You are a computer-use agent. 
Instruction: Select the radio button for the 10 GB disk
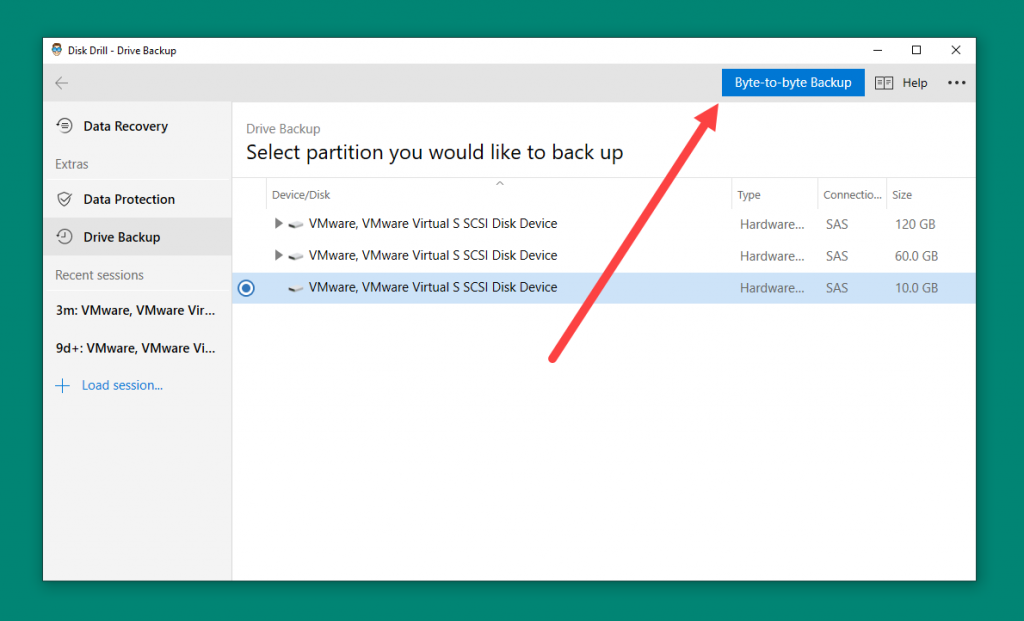pyautogui.click(x=246, y=287)
